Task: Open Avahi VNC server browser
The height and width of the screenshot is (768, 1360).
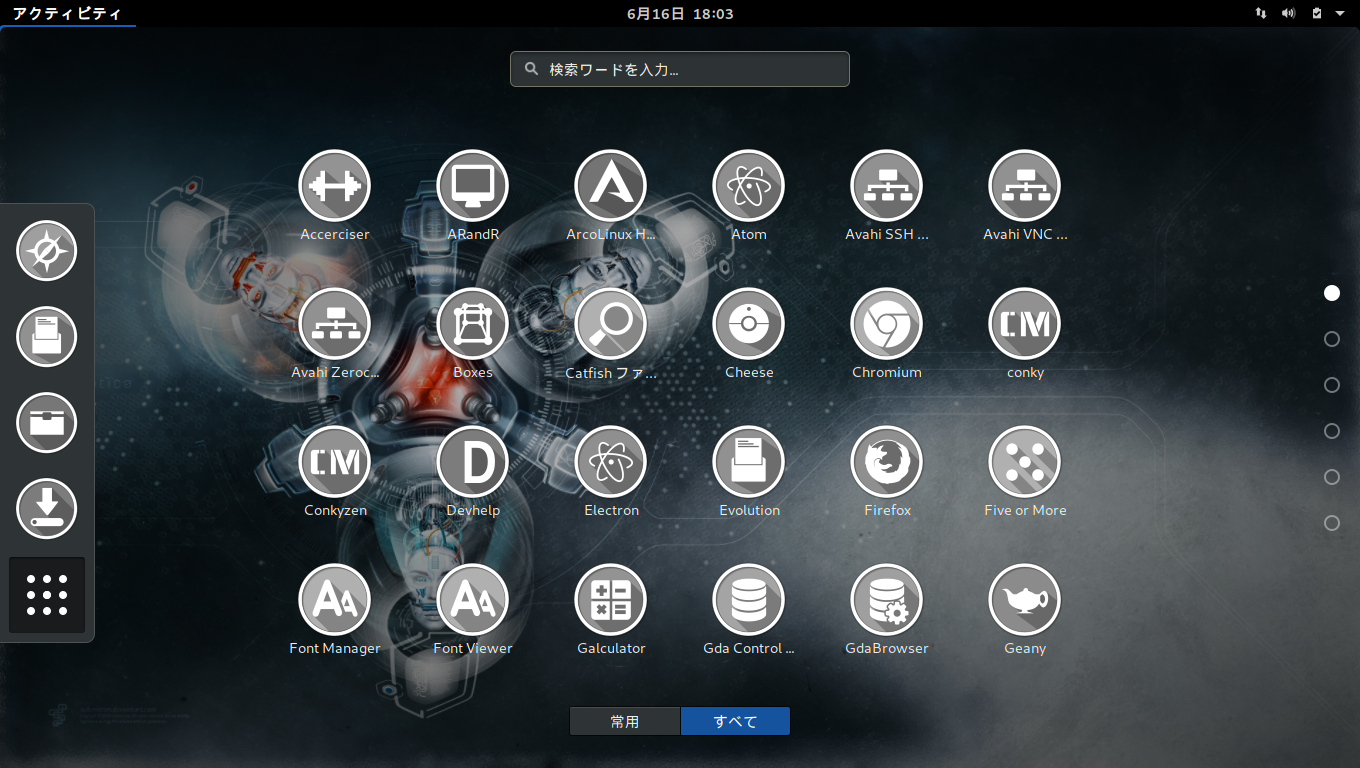Action: pos(1025,186)
